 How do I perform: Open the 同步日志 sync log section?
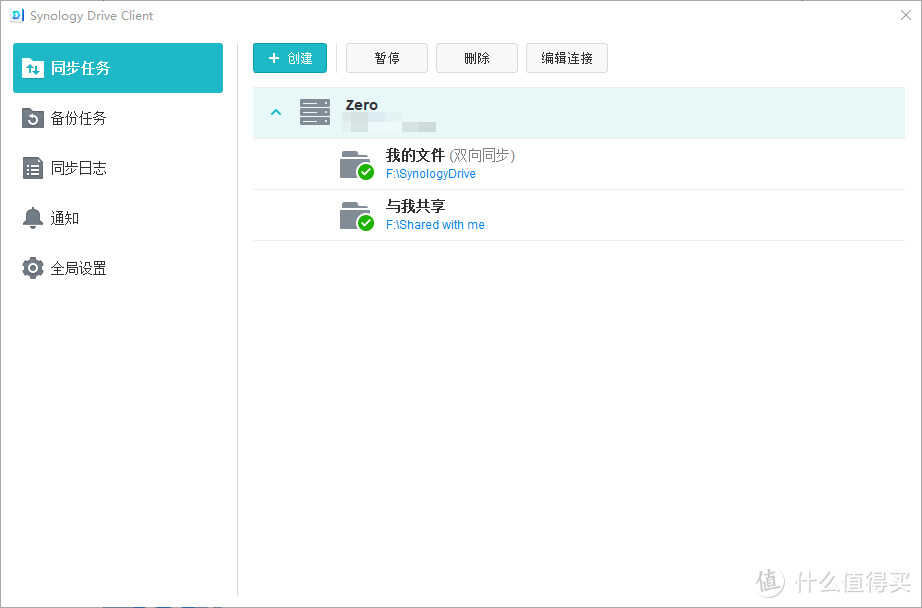click(118, 168)
